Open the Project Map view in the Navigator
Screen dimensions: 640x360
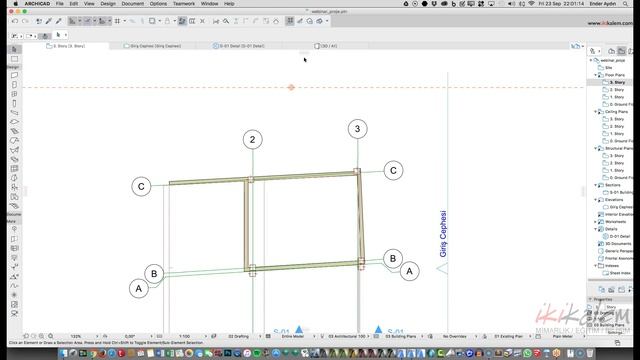611,51
